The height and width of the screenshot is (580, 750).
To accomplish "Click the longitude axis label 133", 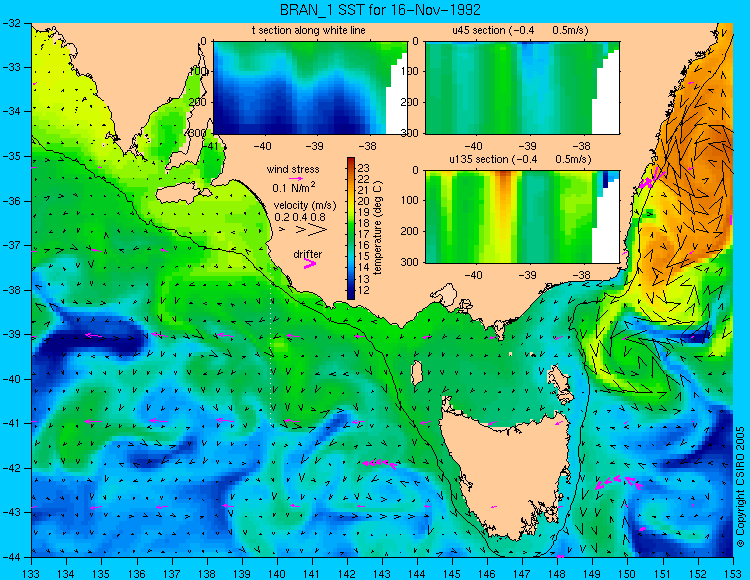I will pyautogui.click(x=32, y=574).
